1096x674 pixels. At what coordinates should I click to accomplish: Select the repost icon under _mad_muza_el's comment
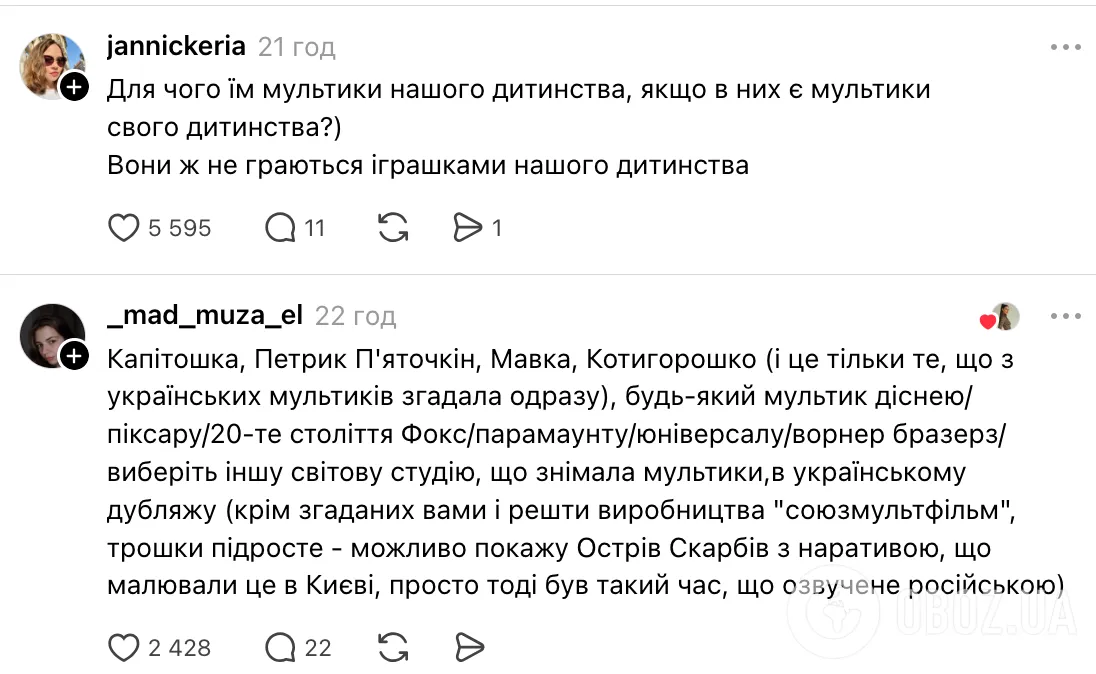[392, 647]
